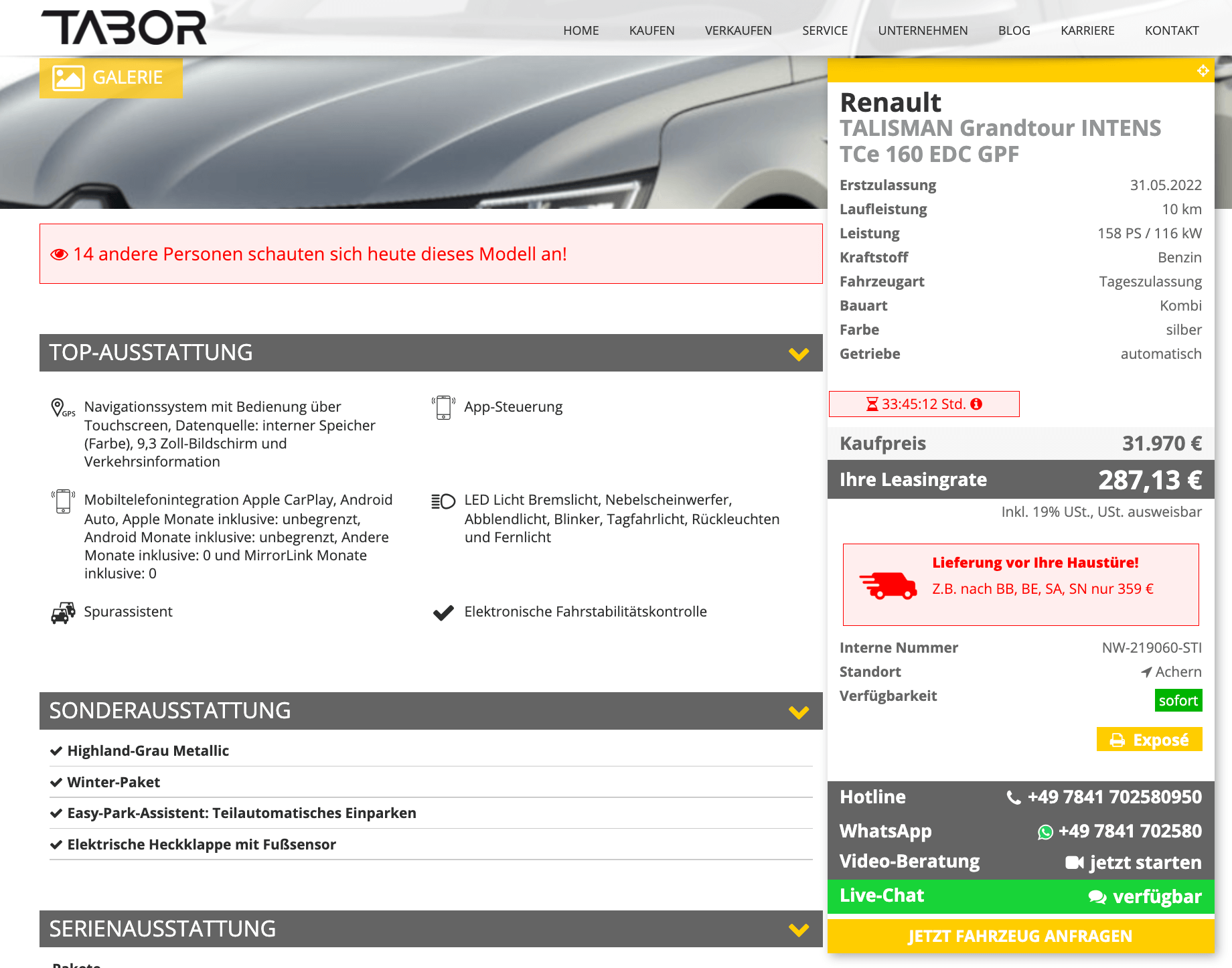The width and height of the screenshot is (1232, 968).
Task: Toggle the SERIENAUSSTATTUNG section chevron
Action: (x=799, y=930)
